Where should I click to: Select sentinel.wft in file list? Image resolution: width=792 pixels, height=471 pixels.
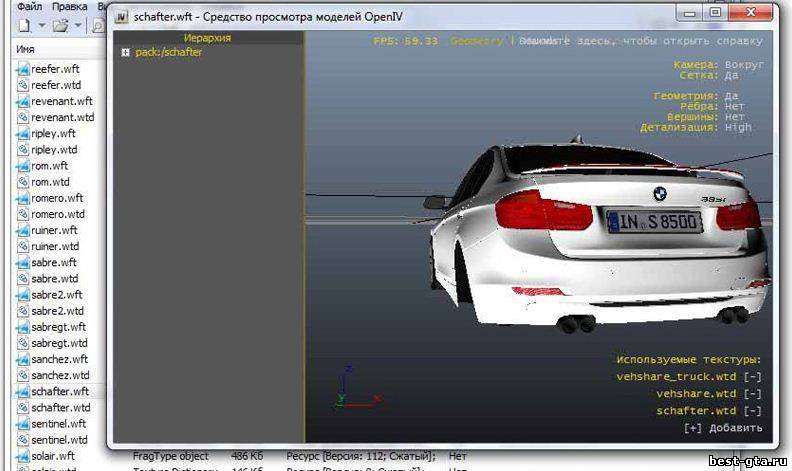pos(59,424)
